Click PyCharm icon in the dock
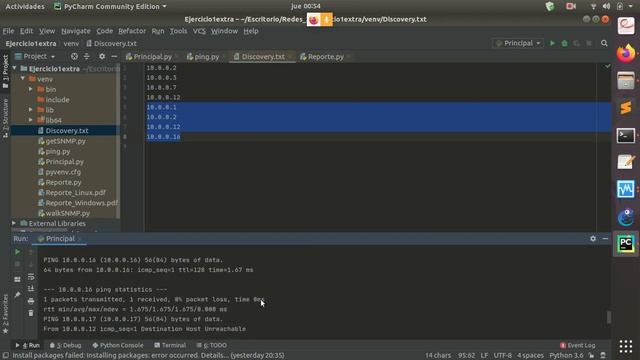The width and height of the screenshot is (640, 360). point(626,244)
